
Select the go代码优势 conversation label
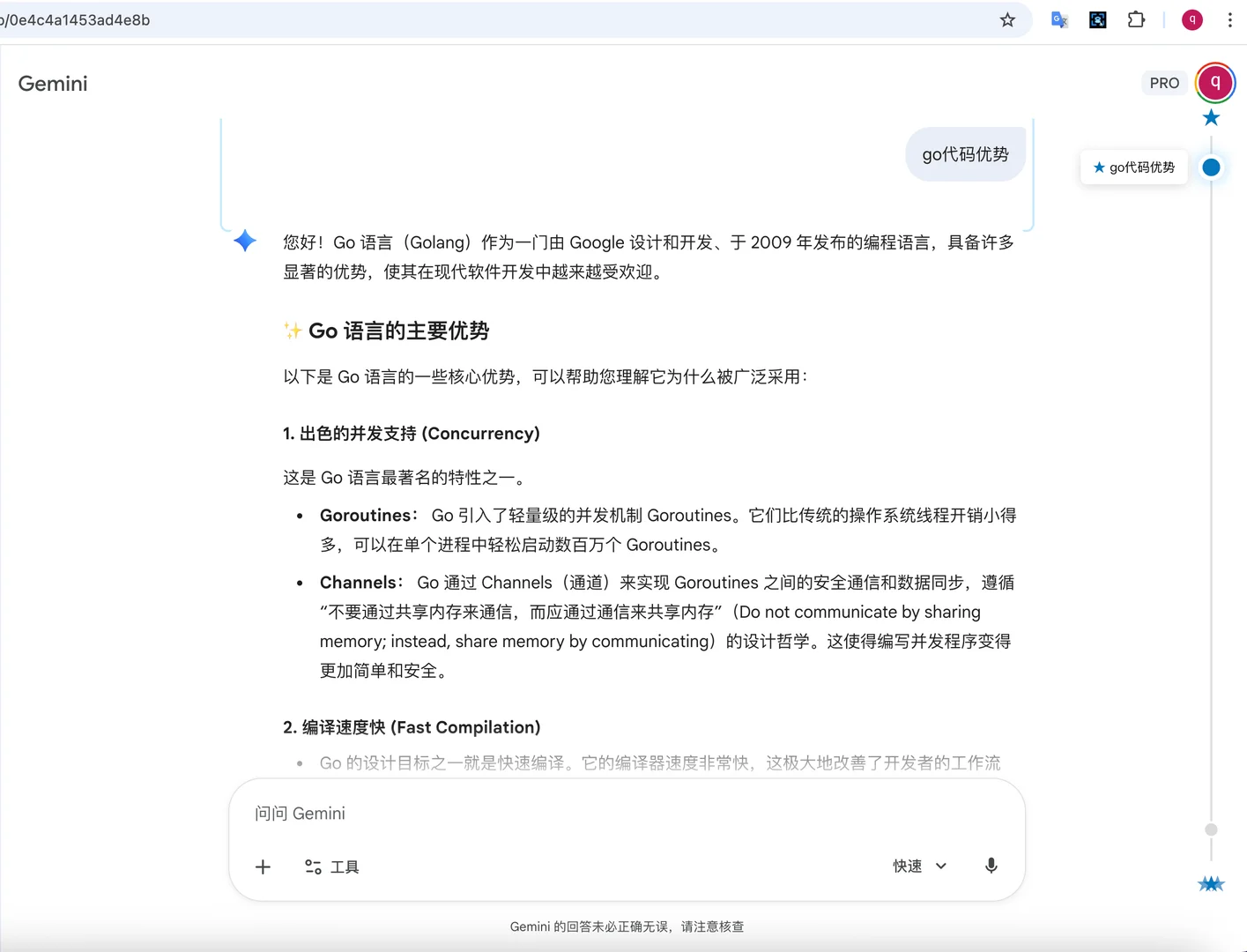click(x=1141, y=167)
